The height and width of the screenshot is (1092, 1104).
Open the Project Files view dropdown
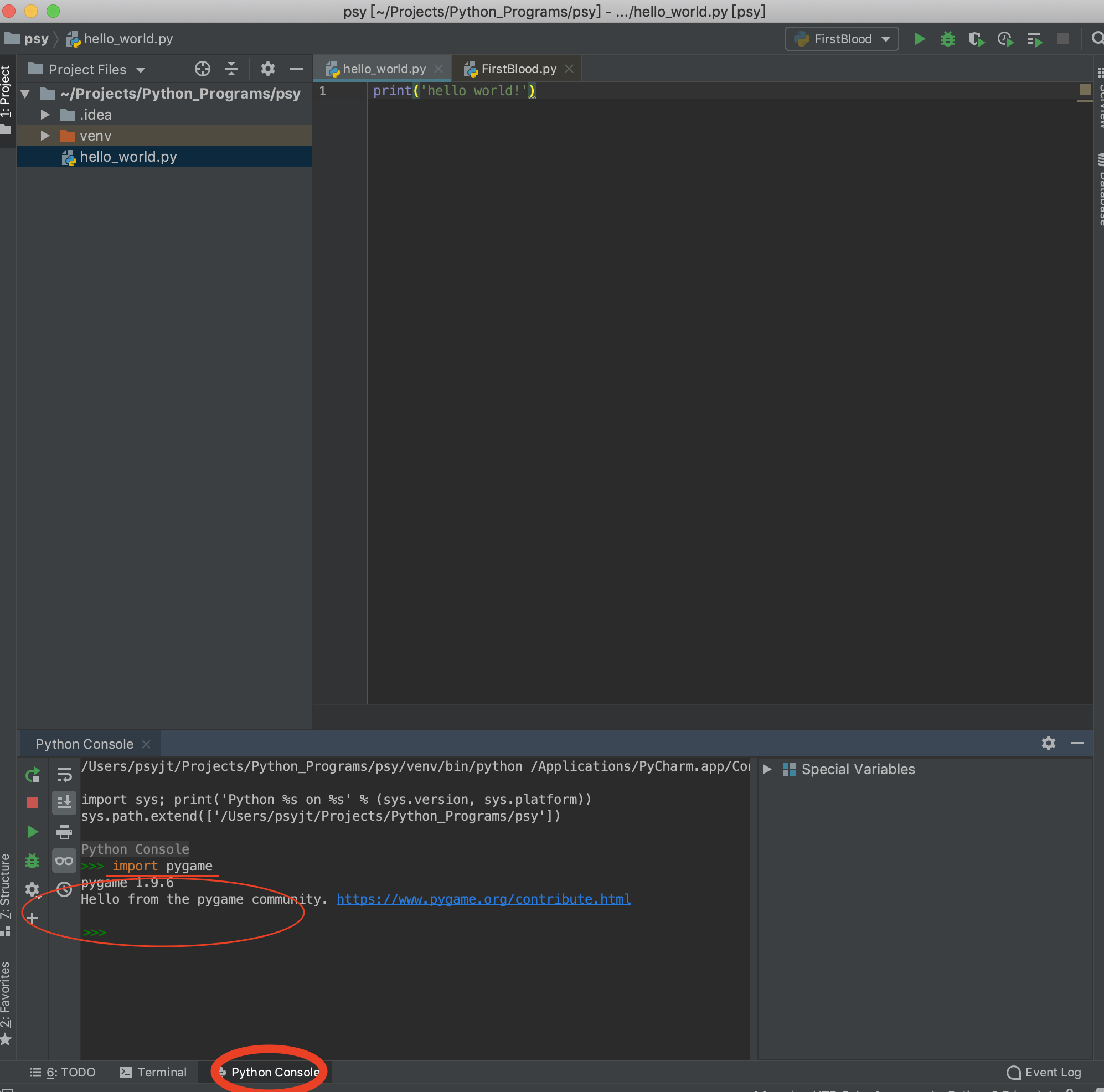click(x=141, y=69)
